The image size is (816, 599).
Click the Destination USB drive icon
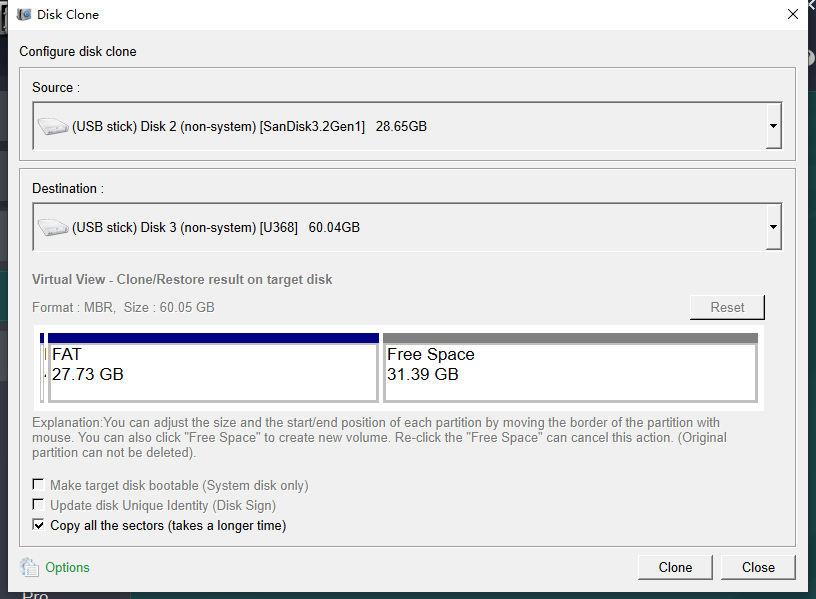(x=53, y=228)
